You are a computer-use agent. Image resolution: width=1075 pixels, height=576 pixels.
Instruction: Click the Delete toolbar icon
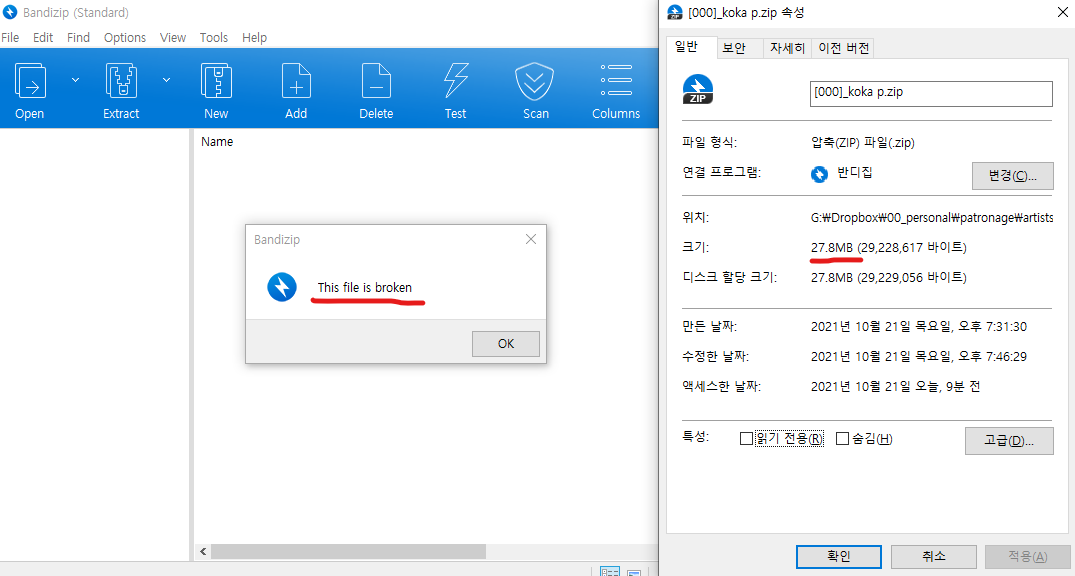coord(376,81)
